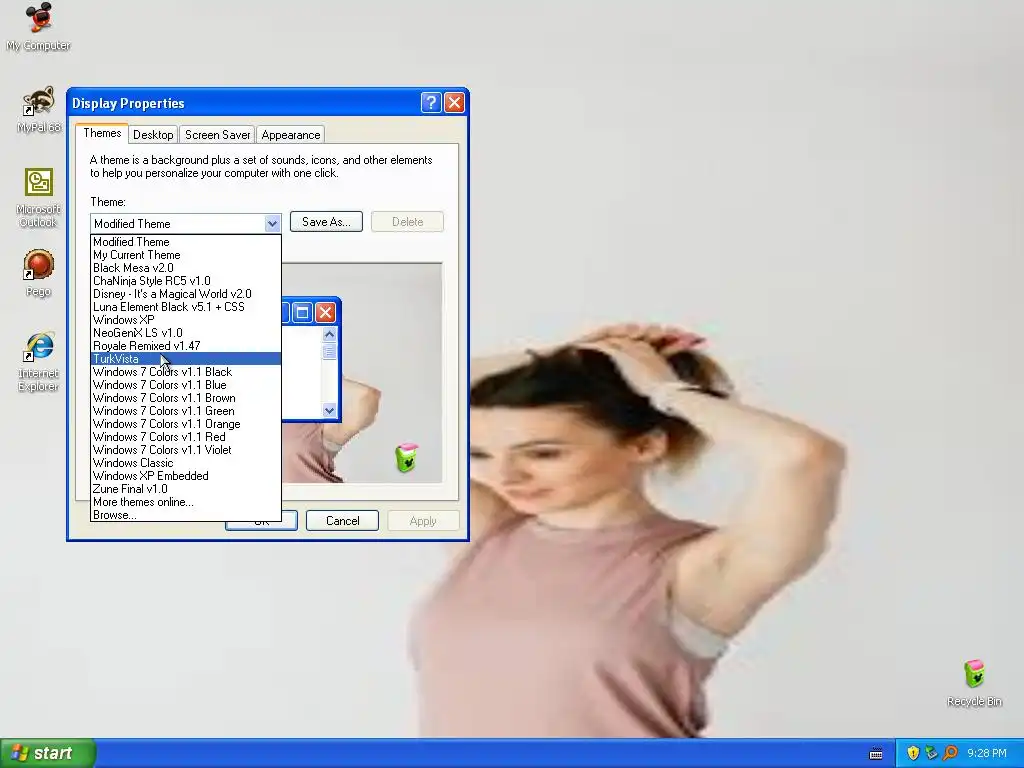Pick Windows 7 Colors v1.1 Blue
This screenshot has height=768, width=1024.
[x=185, y=385]
